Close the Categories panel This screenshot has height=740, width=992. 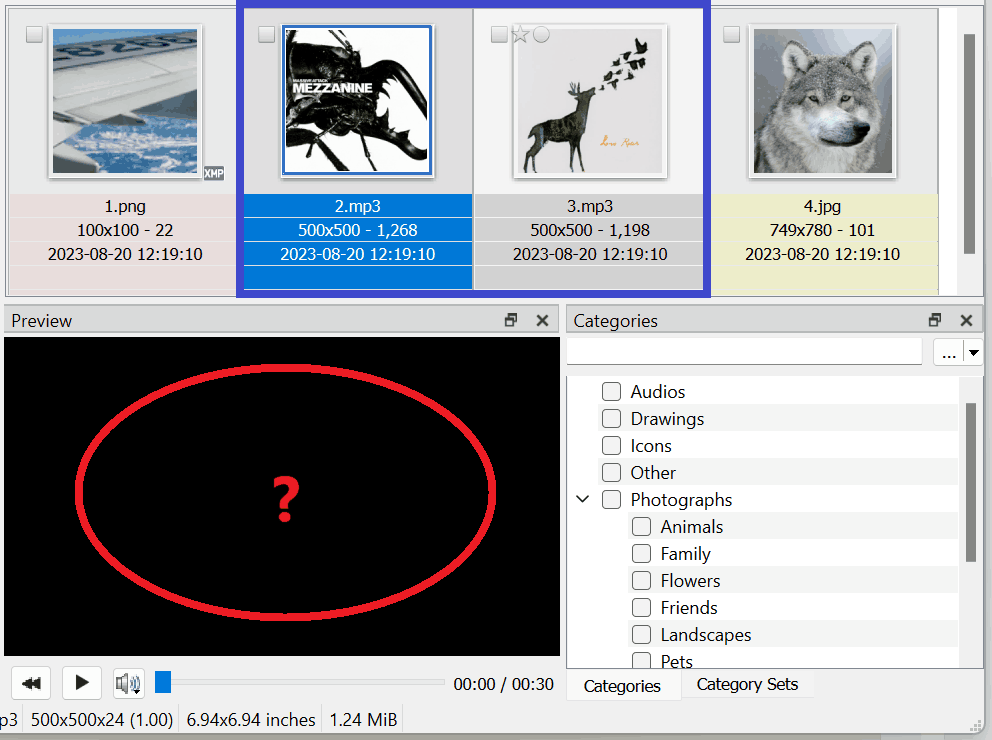click(966, 320)
